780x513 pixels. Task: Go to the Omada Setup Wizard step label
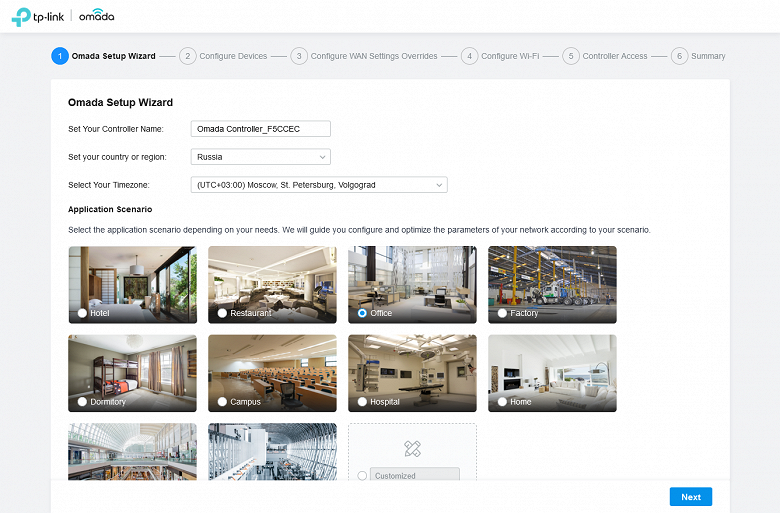pyautogui.click(x=113, y=56)
